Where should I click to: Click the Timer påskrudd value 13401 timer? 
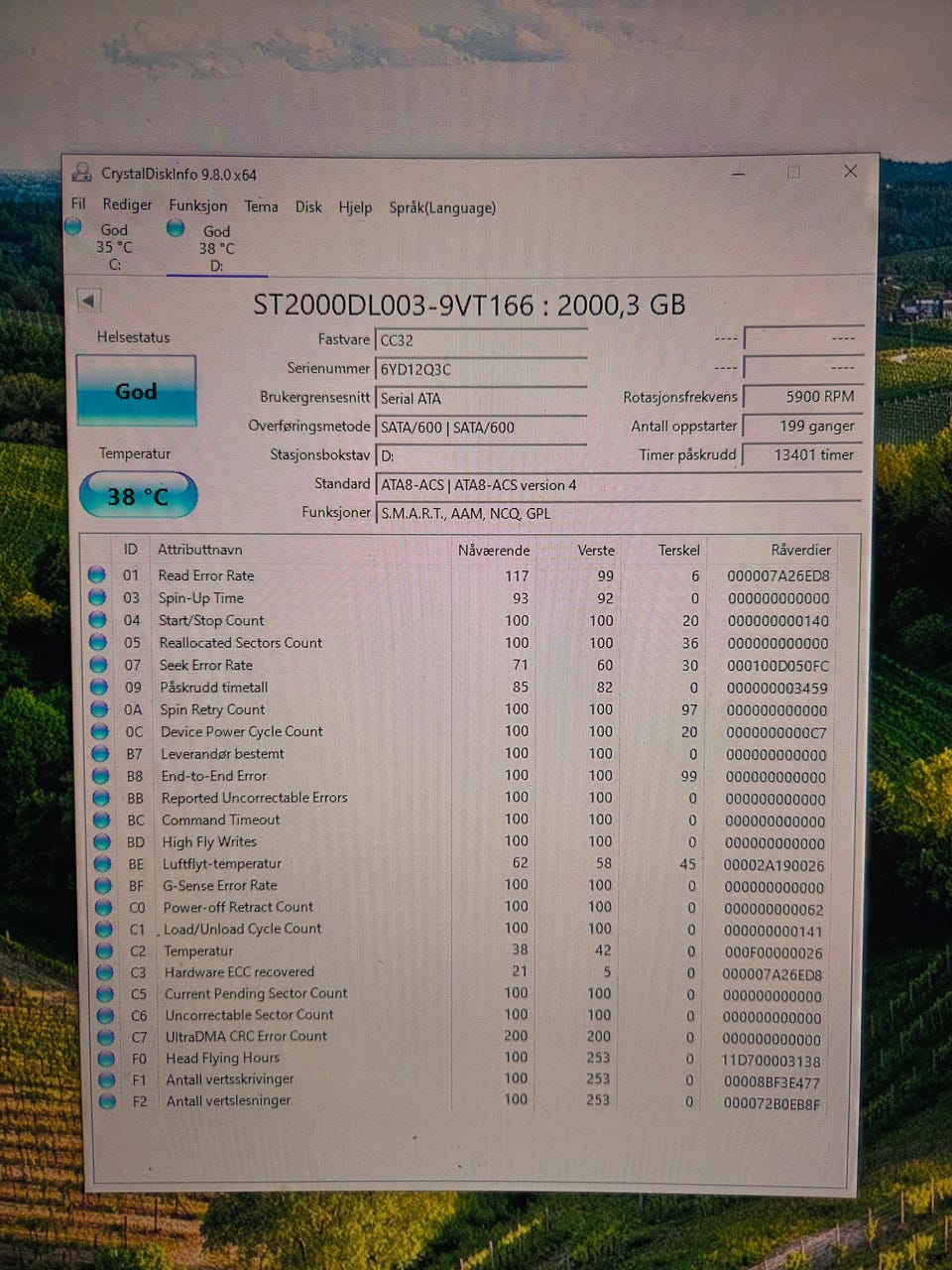(803, 454)
